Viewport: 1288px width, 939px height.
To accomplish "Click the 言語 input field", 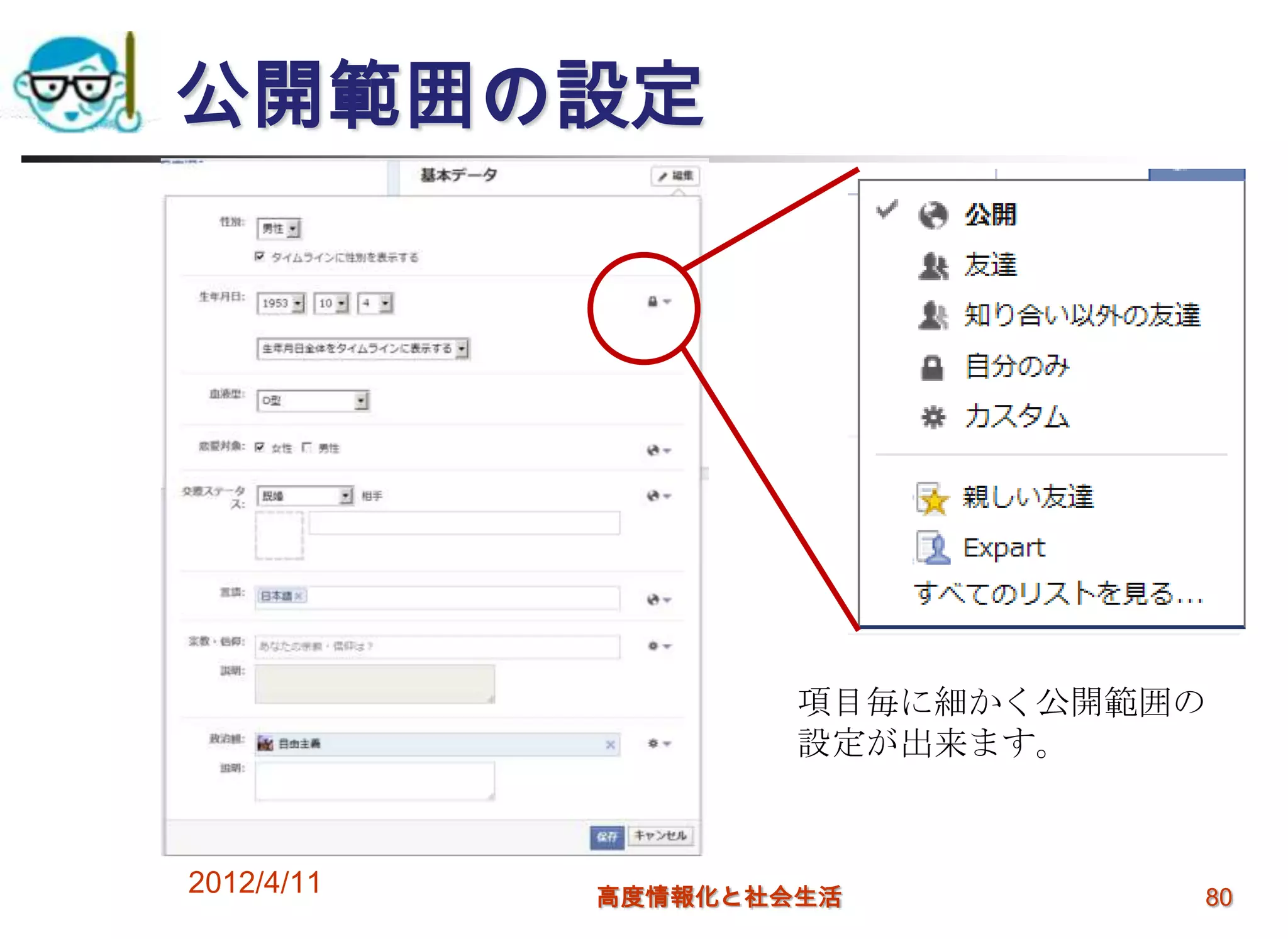I will [437, 597].
